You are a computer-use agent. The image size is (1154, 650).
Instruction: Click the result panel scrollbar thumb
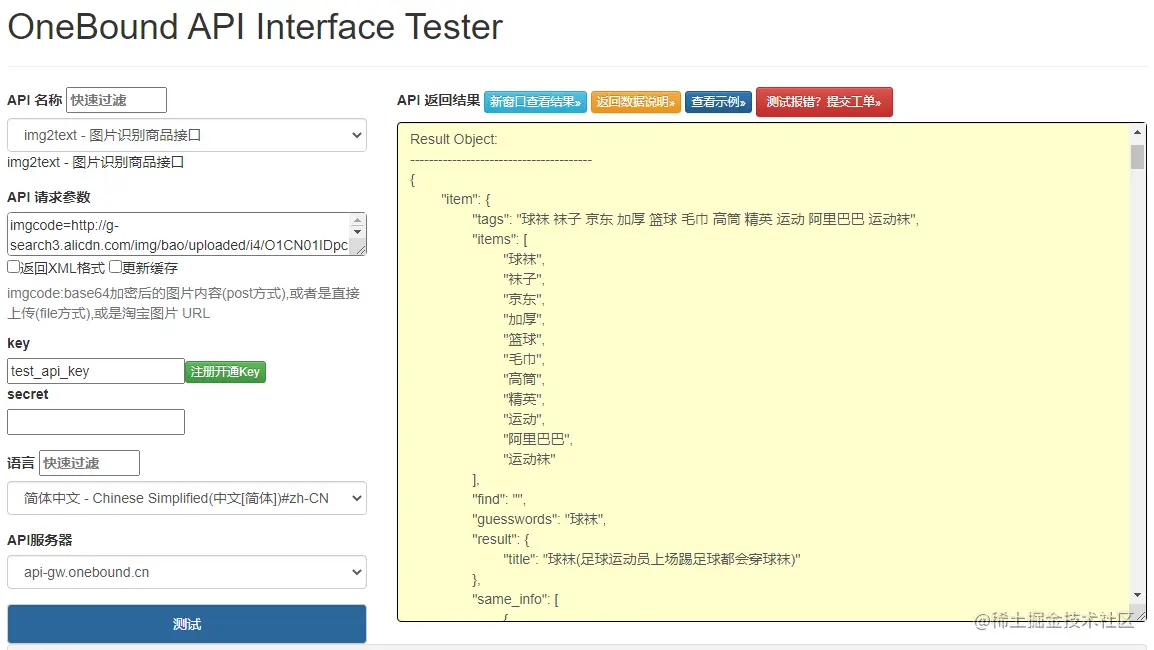1138,157
